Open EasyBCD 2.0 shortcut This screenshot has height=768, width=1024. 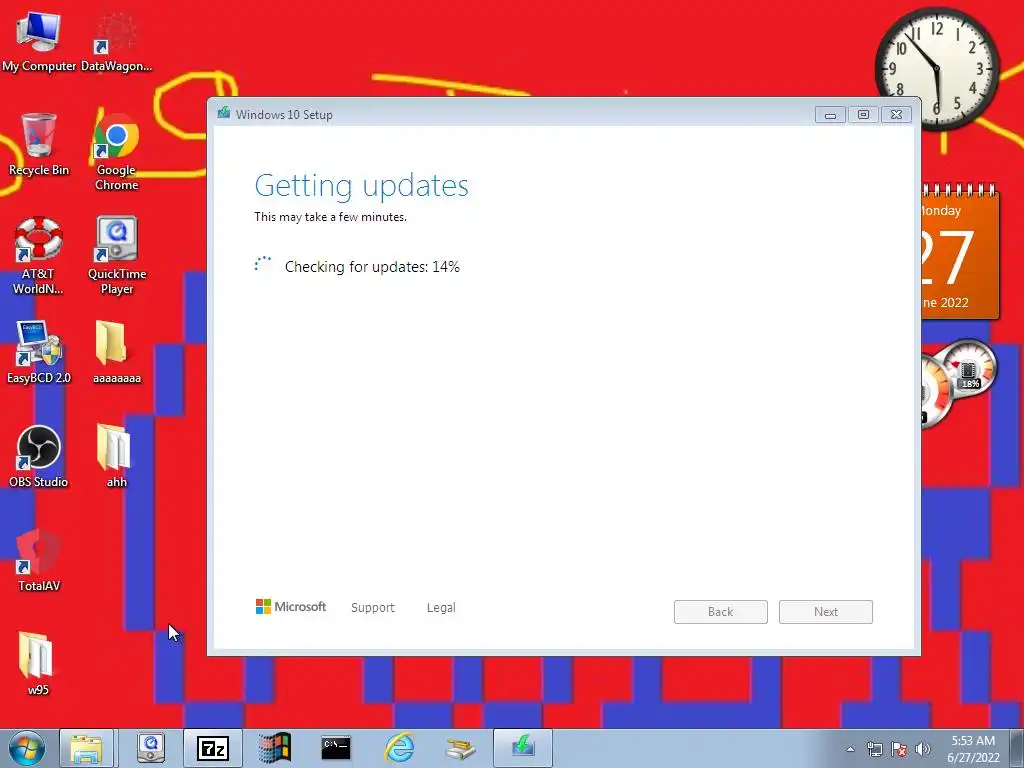click(x=39, y=353)
